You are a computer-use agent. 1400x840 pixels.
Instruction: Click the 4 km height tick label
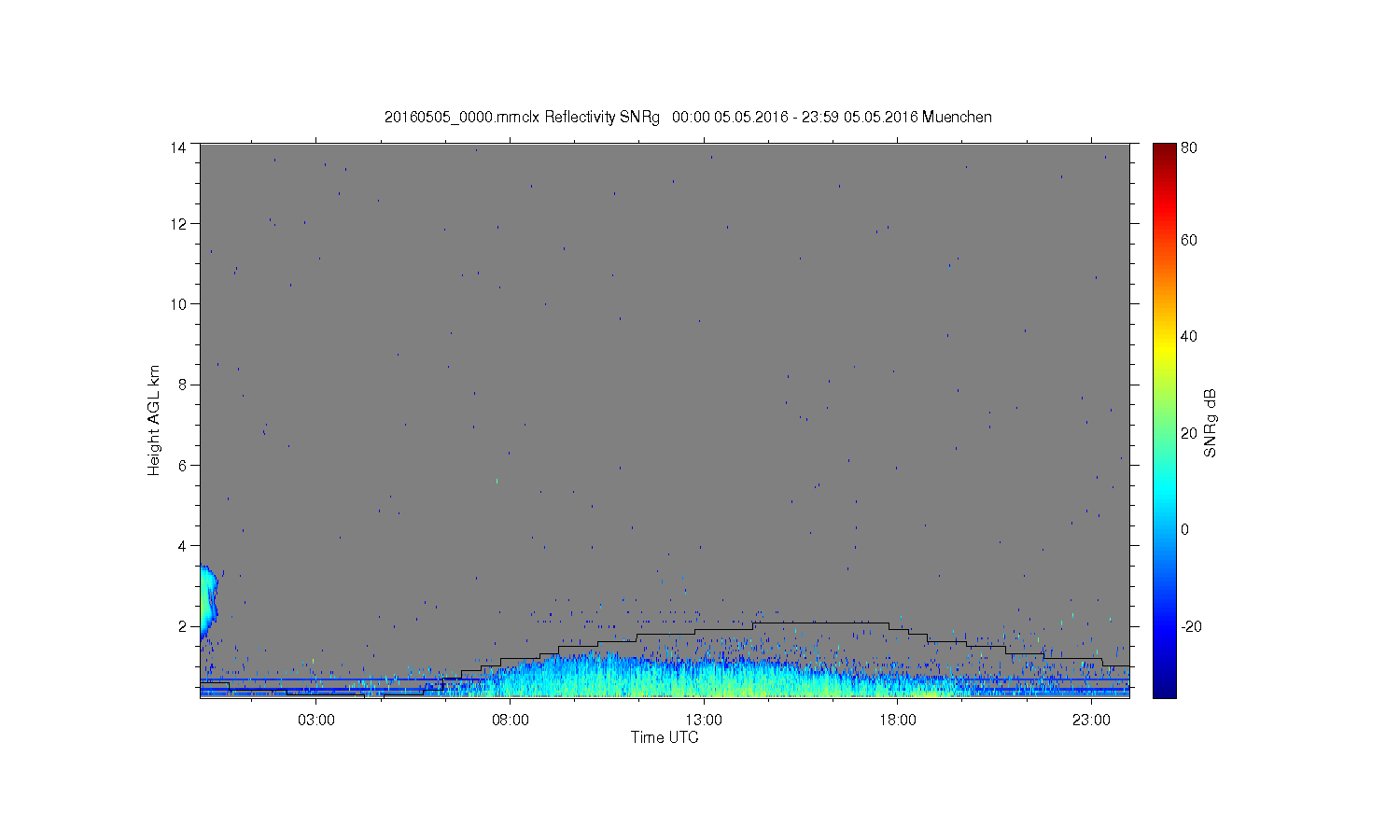[183, 546]
